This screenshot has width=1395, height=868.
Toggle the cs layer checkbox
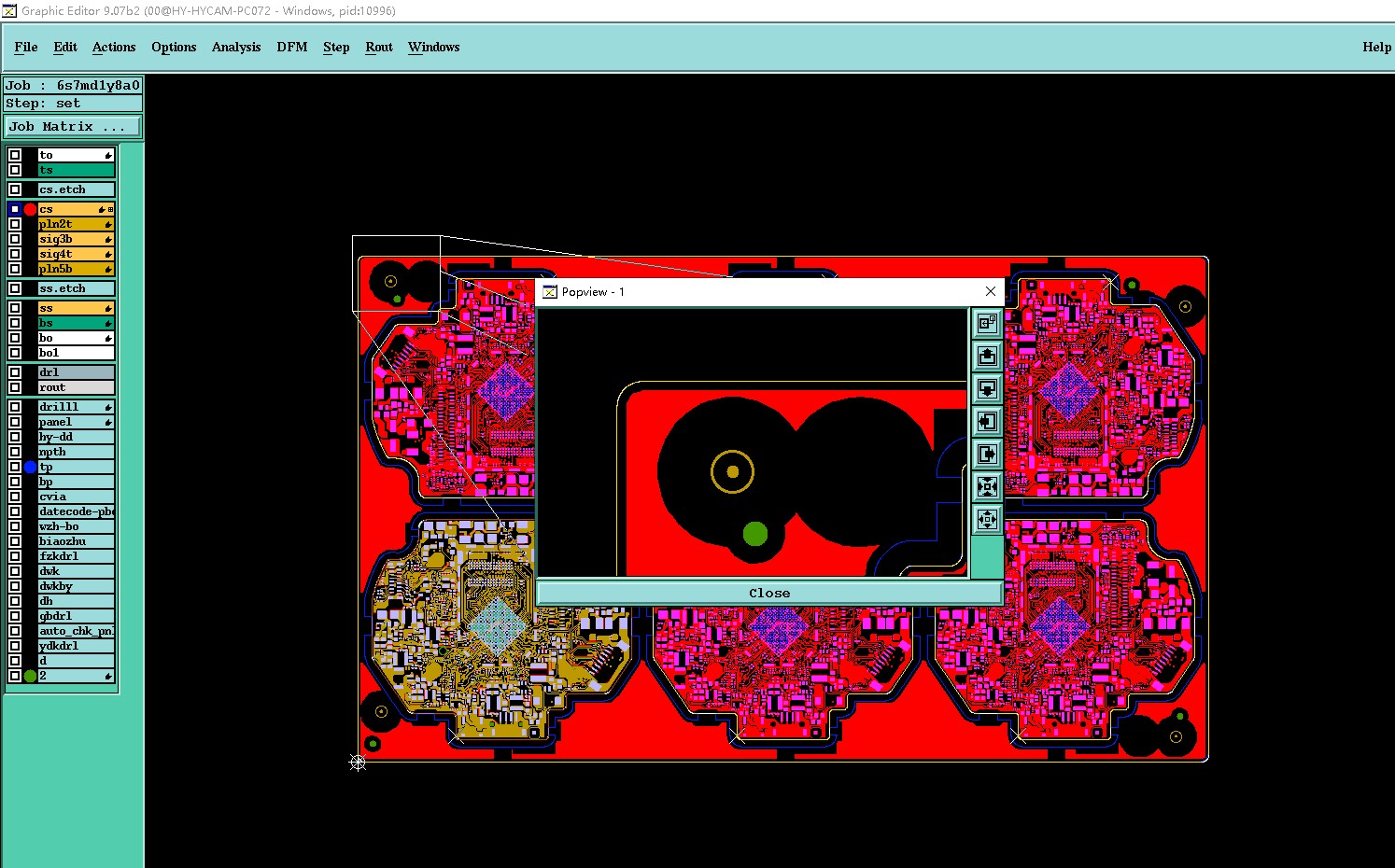(x=15, y=209)
